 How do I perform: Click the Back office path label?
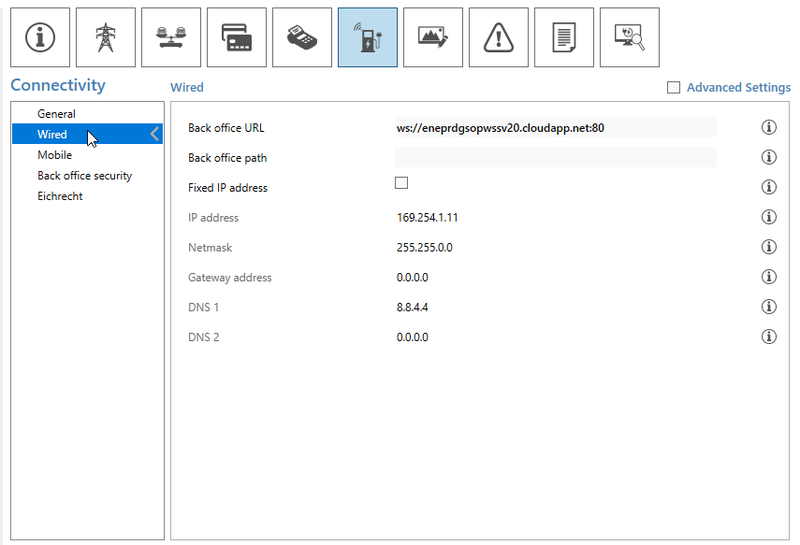228,158
